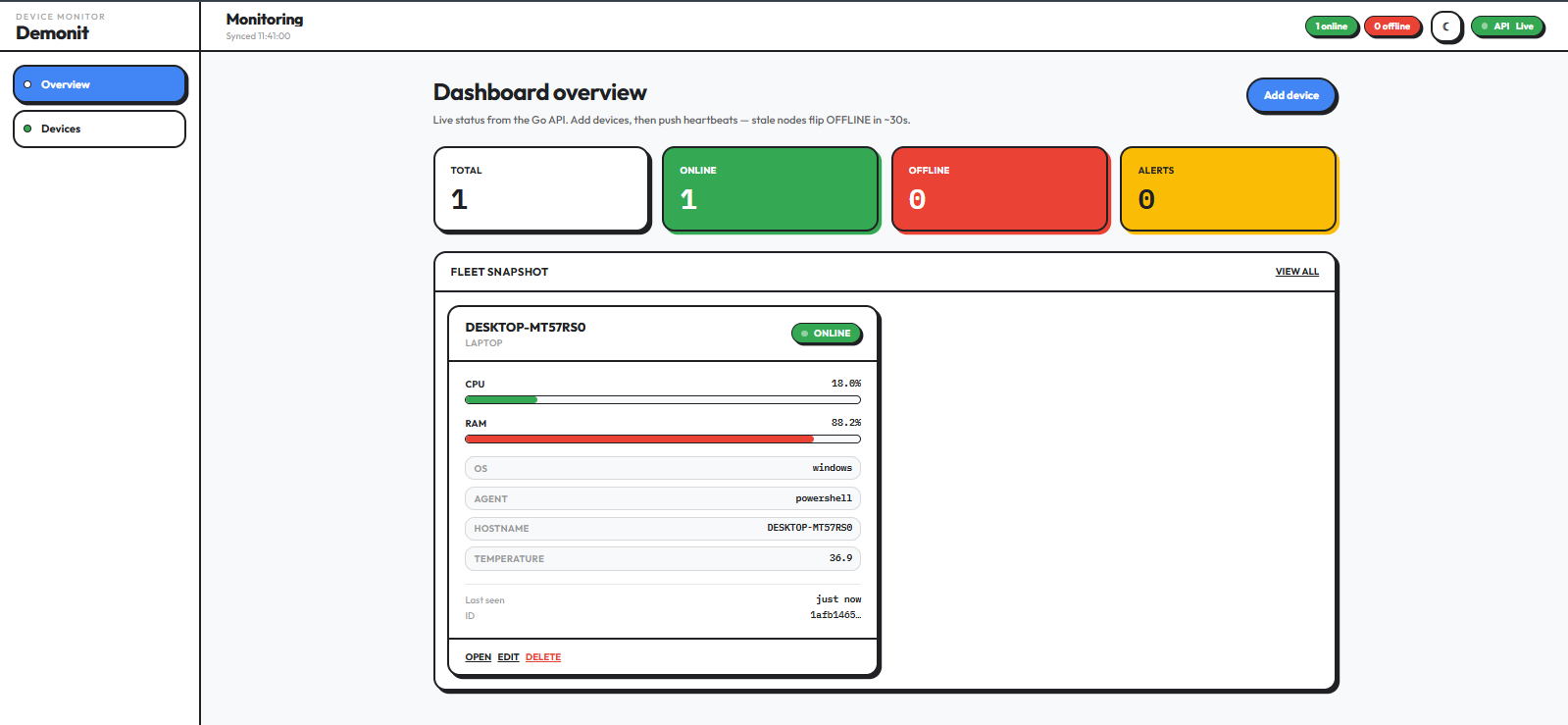This screenshot has height=725, width=1568.
Task: Click the FLEET SNAPSHOT heading
Action: coord(499,272)
